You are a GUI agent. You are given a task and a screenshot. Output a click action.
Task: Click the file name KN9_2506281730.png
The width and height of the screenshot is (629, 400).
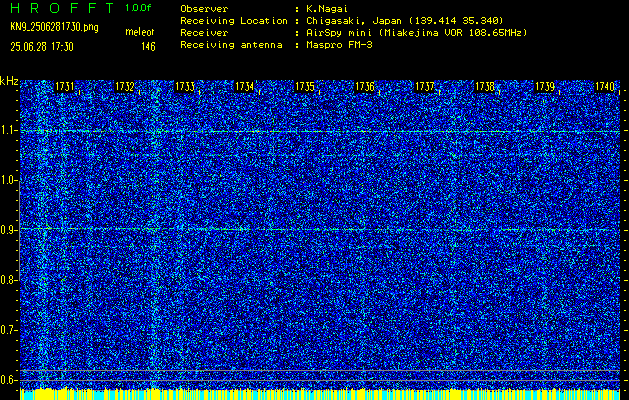coord(54,27)
